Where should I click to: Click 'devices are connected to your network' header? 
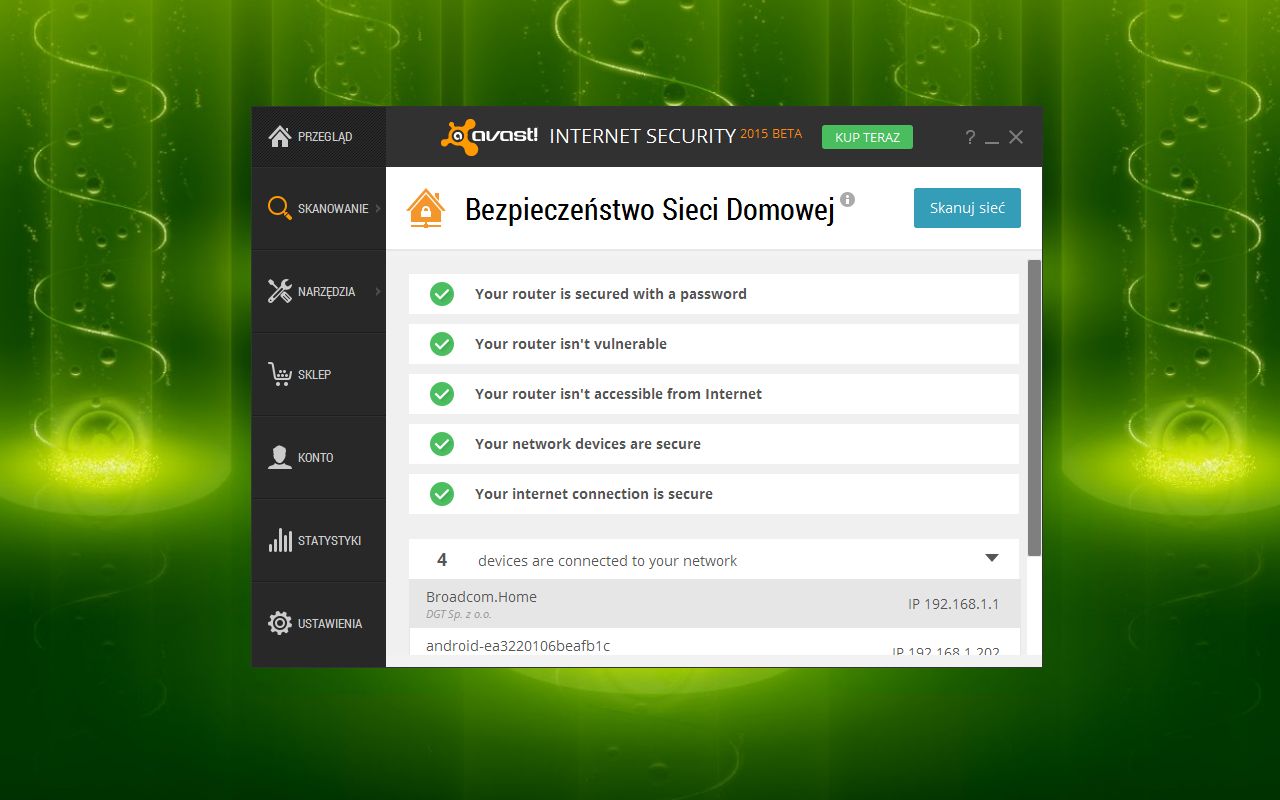point(607,561)
